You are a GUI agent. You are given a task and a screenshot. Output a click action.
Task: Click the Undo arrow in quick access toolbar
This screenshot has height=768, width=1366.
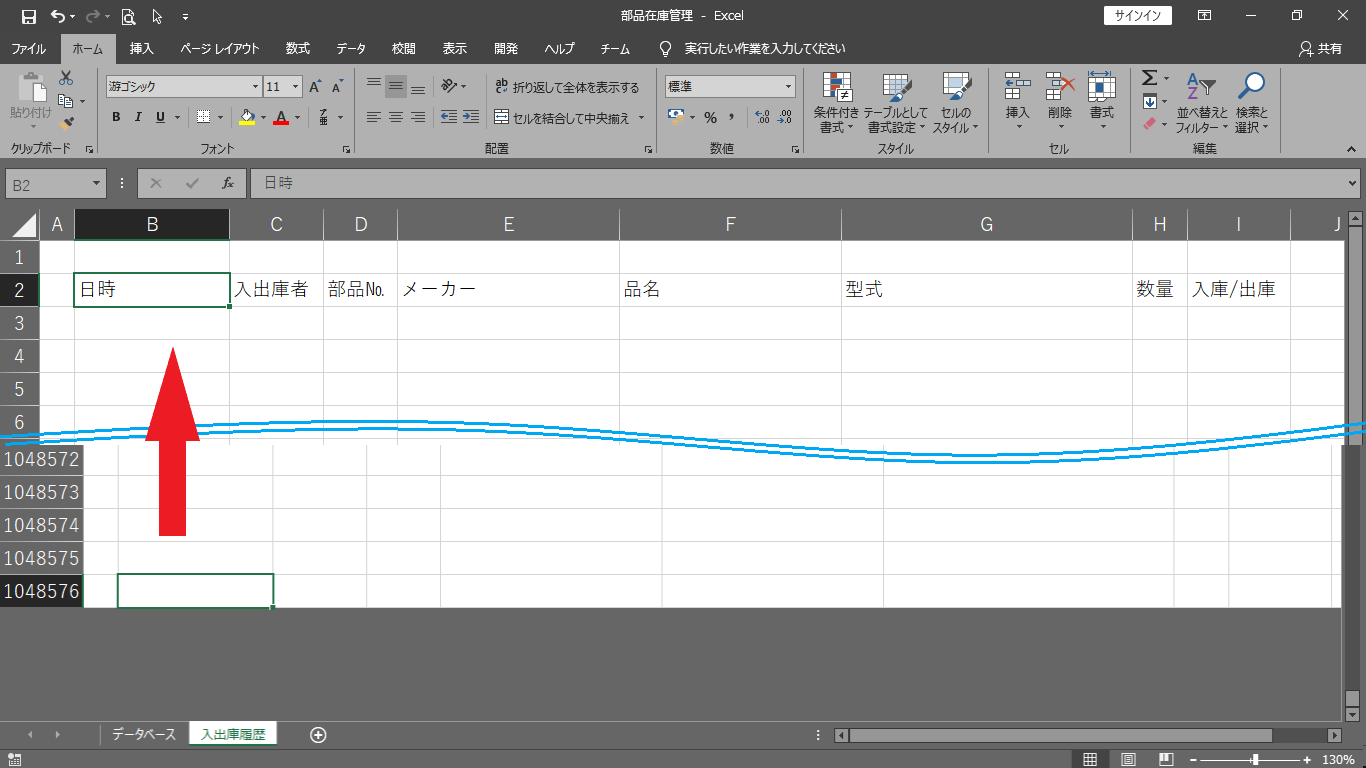pos(58,16)
